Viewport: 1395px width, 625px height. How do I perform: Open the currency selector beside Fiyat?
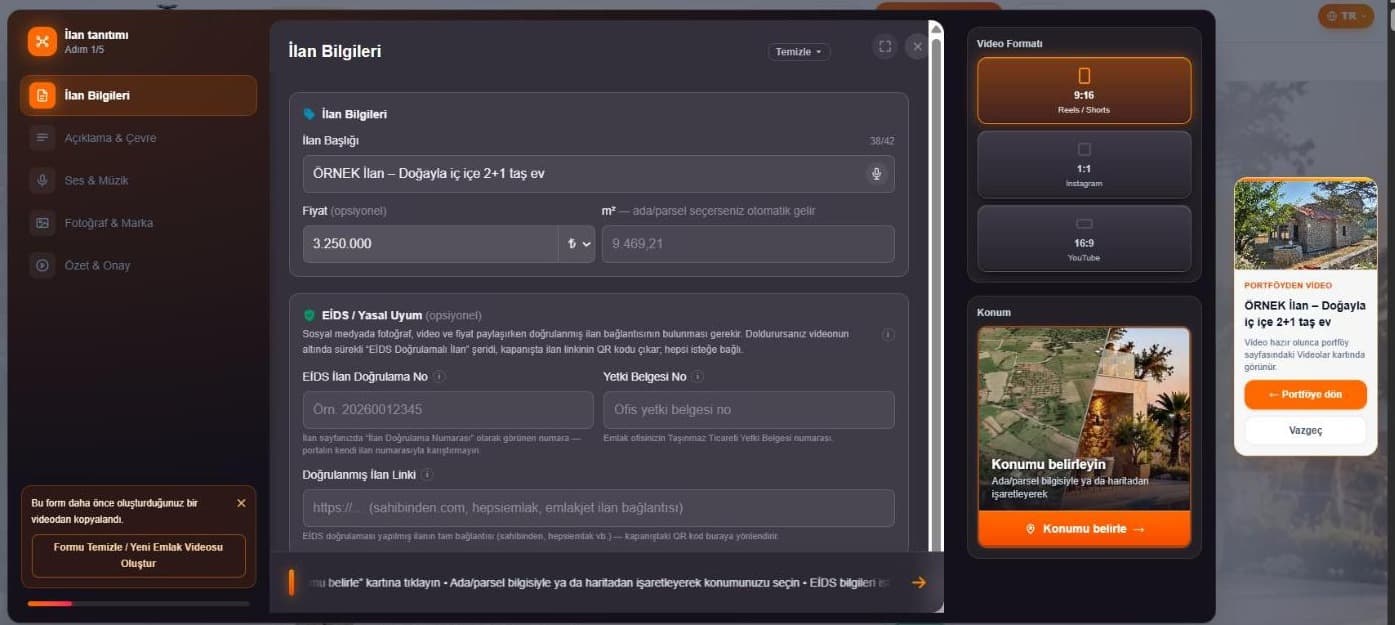point(577,244)
